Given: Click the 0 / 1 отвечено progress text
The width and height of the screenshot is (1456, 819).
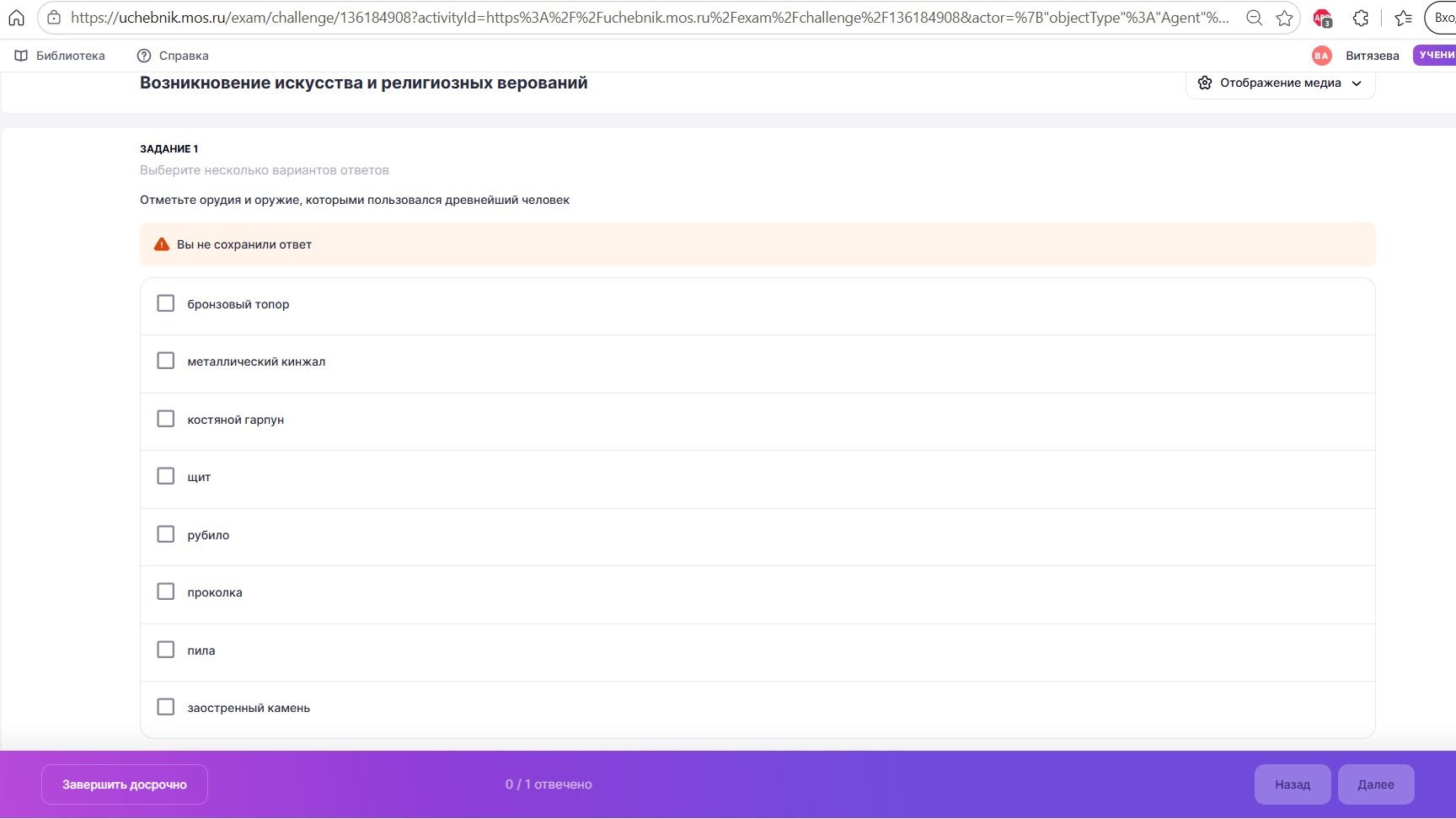Looking at the screenshot, I should click(x=549, y=784).
